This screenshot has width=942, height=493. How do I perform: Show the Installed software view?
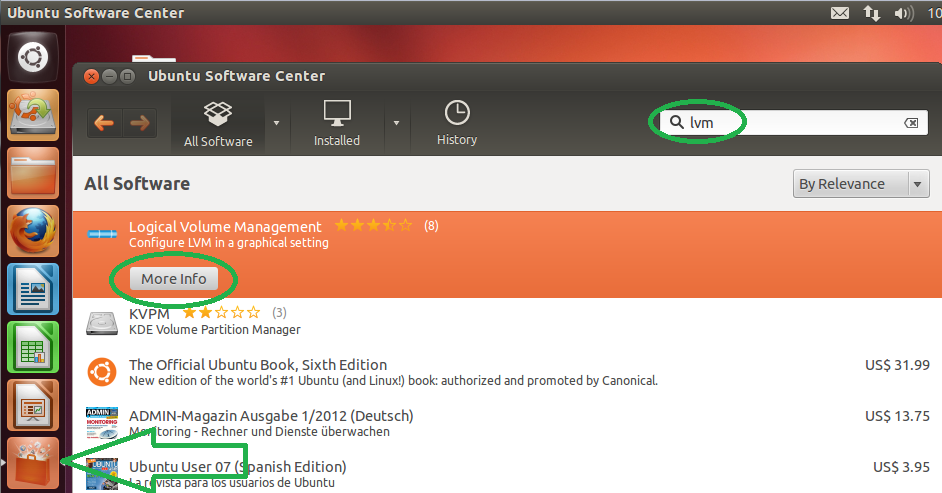[337, 124]
